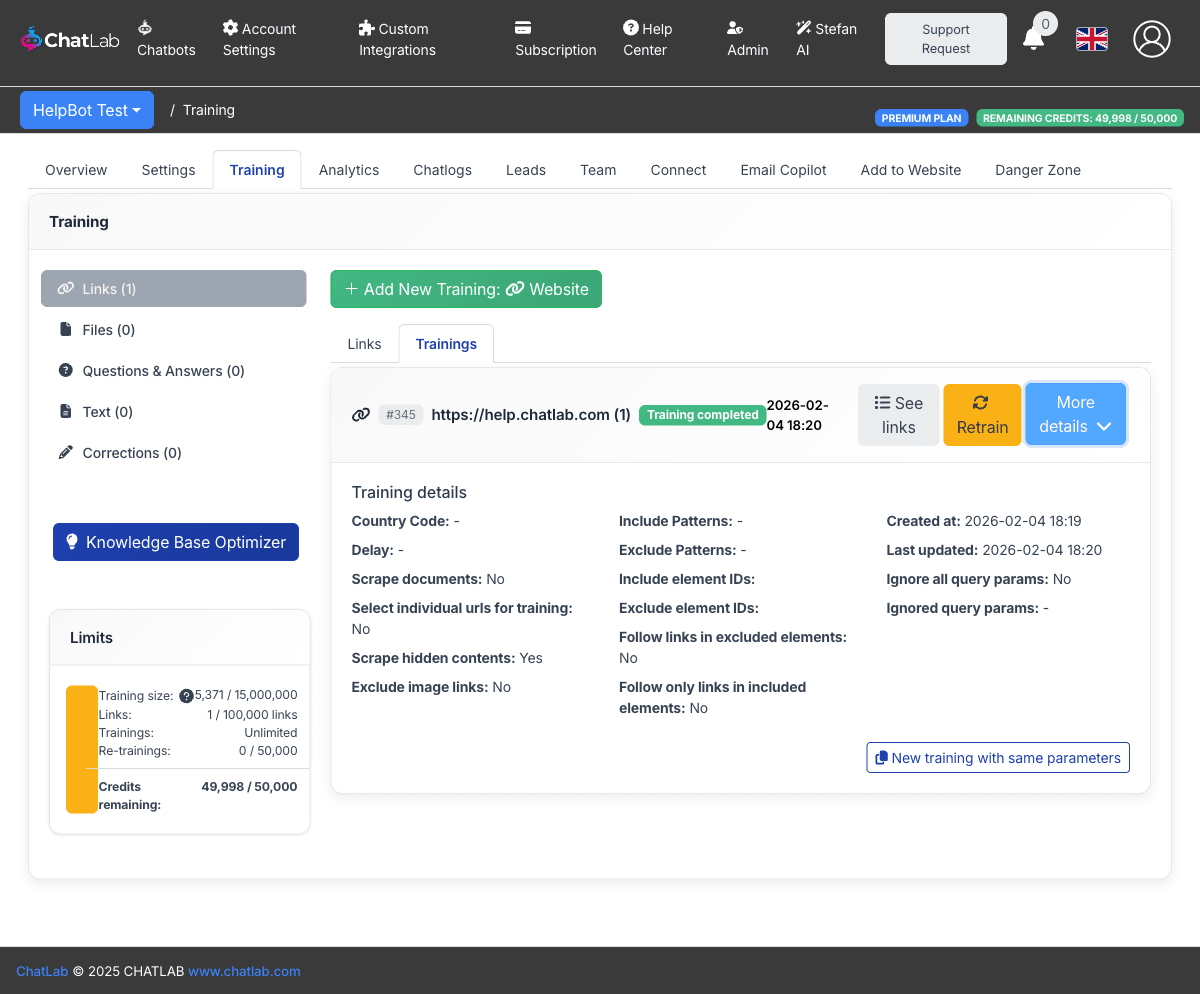Select Files (0) in training sidebar
This screenshot has width=1200, height=994.
pos(108,330)
